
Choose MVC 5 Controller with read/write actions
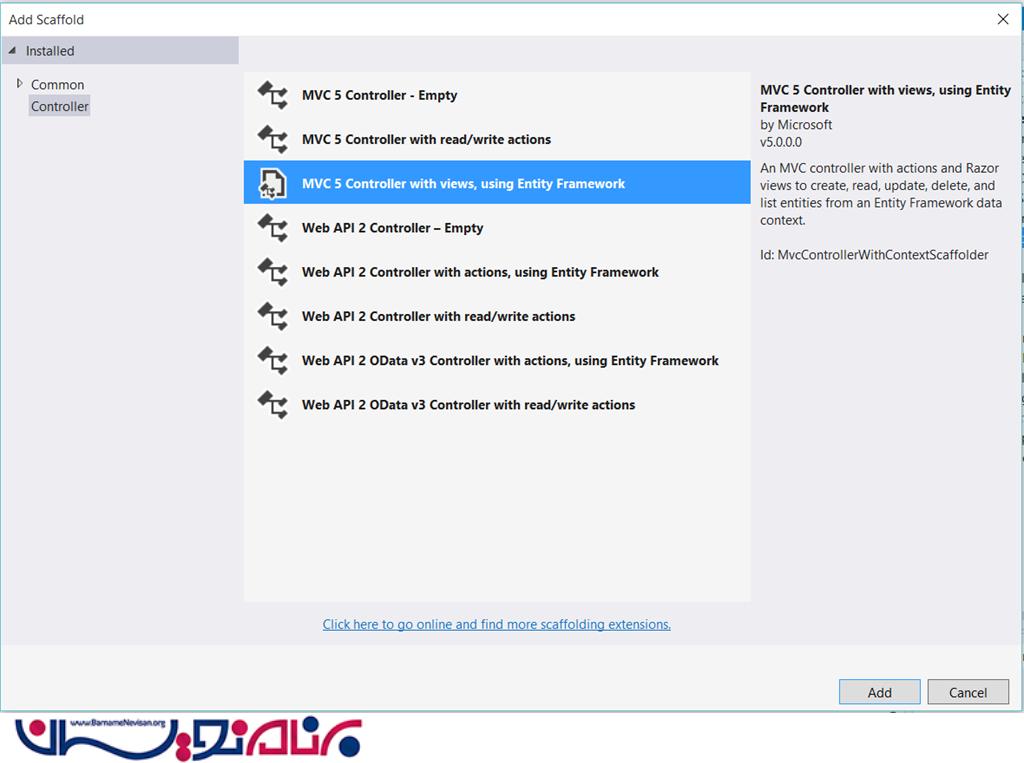497,139
